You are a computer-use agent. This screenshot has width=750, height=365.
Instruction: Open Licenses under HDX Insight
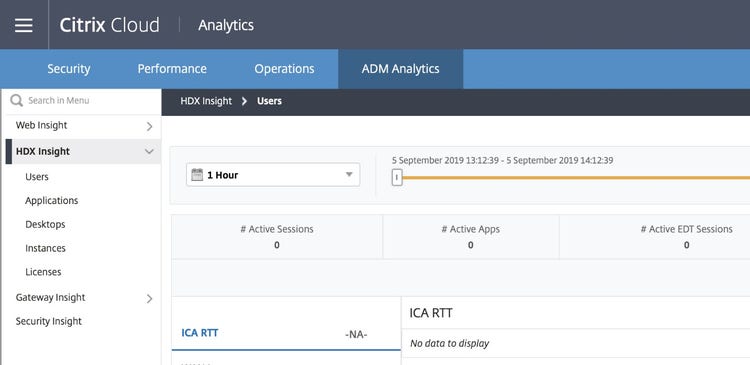43,272
